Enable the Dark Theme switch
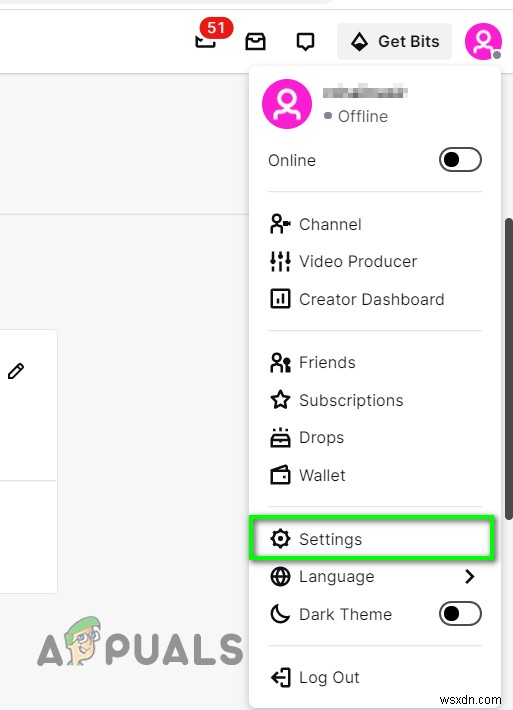 (460, 614)
